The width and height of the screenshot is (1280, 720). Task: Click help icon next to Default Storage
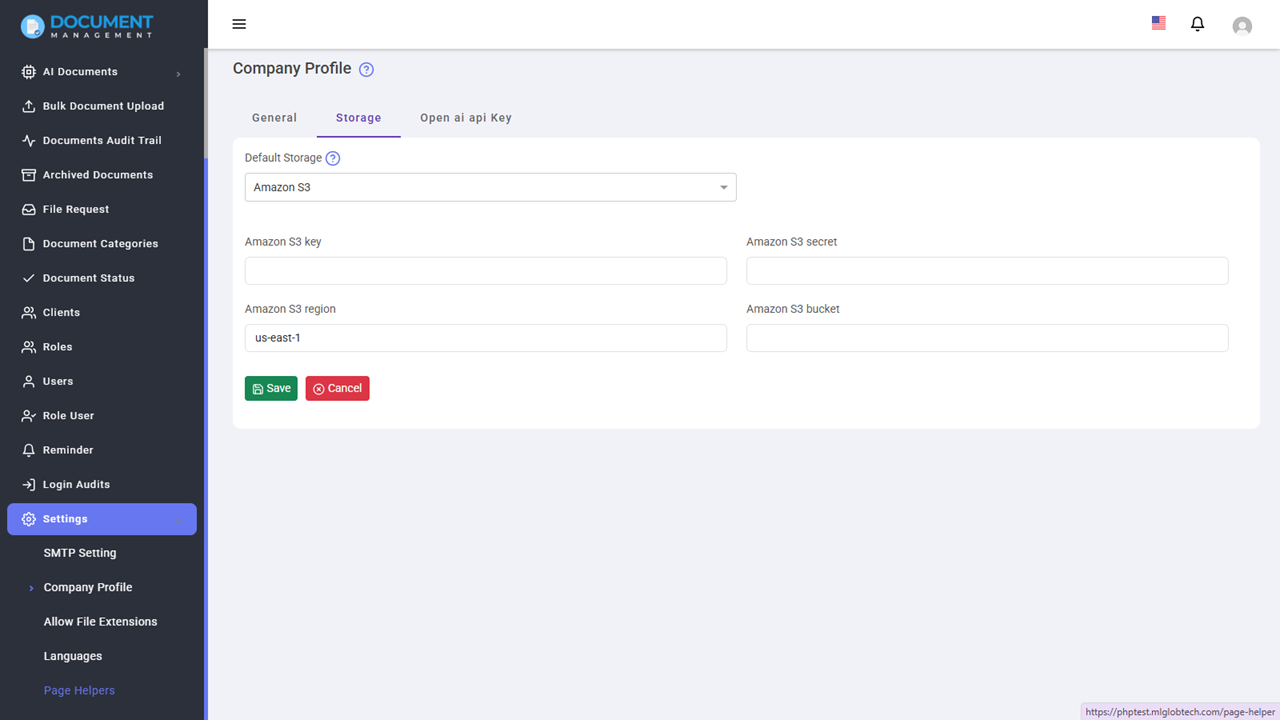point(333,158)
